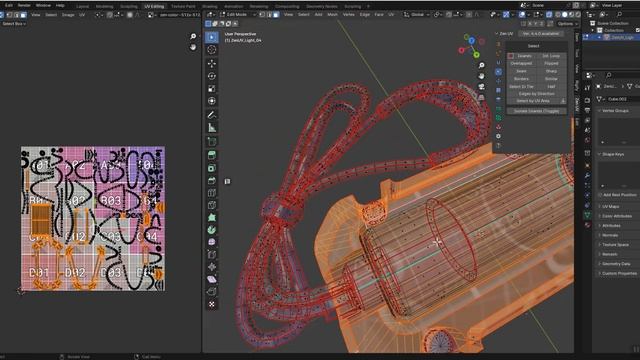Select the Measure tool
The height and width of the screenshot is (360, 640).
(211, 128)
